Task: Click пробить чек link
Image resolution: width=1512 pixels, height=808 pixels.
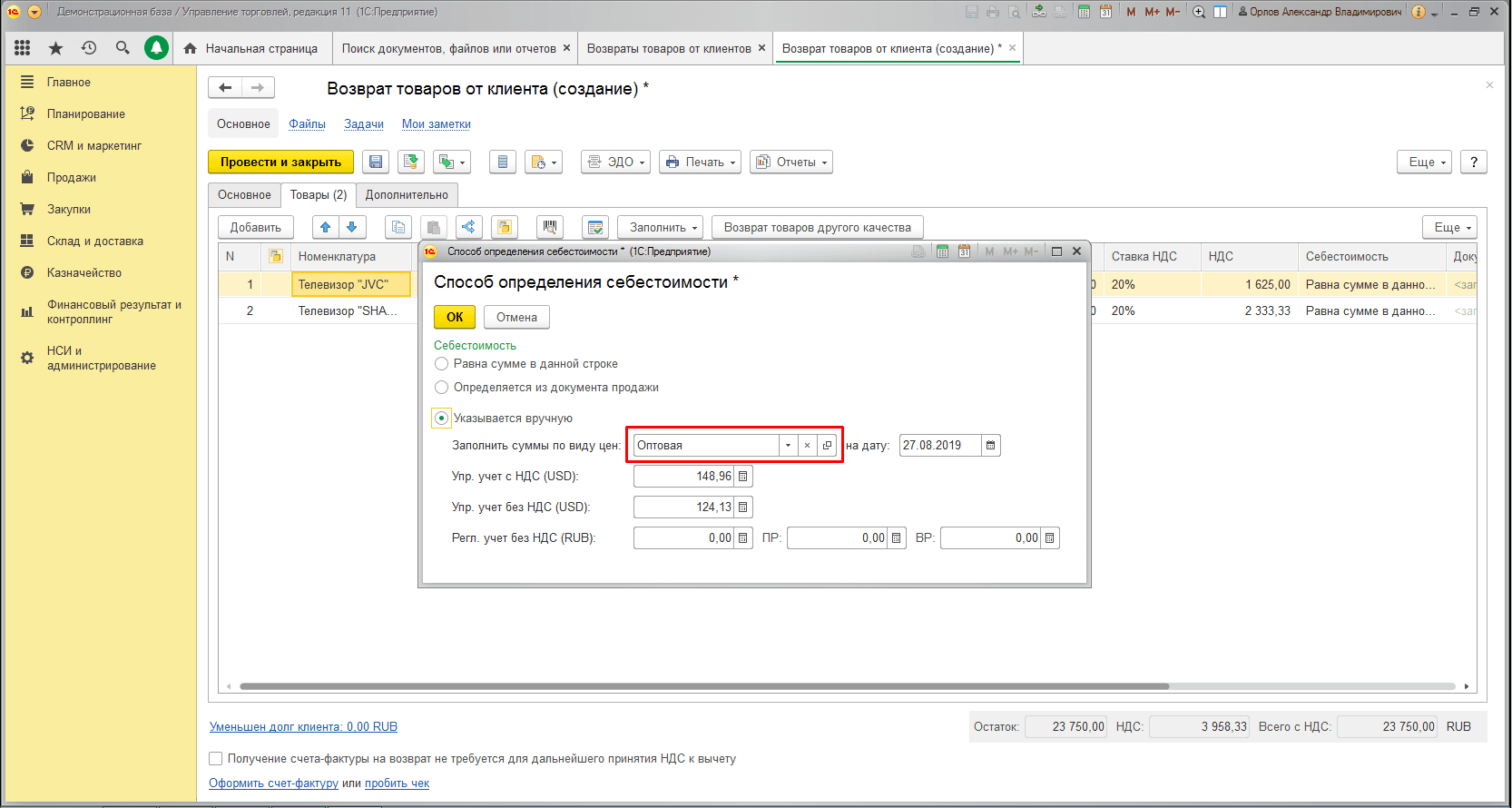Action: tap(397, 783)
